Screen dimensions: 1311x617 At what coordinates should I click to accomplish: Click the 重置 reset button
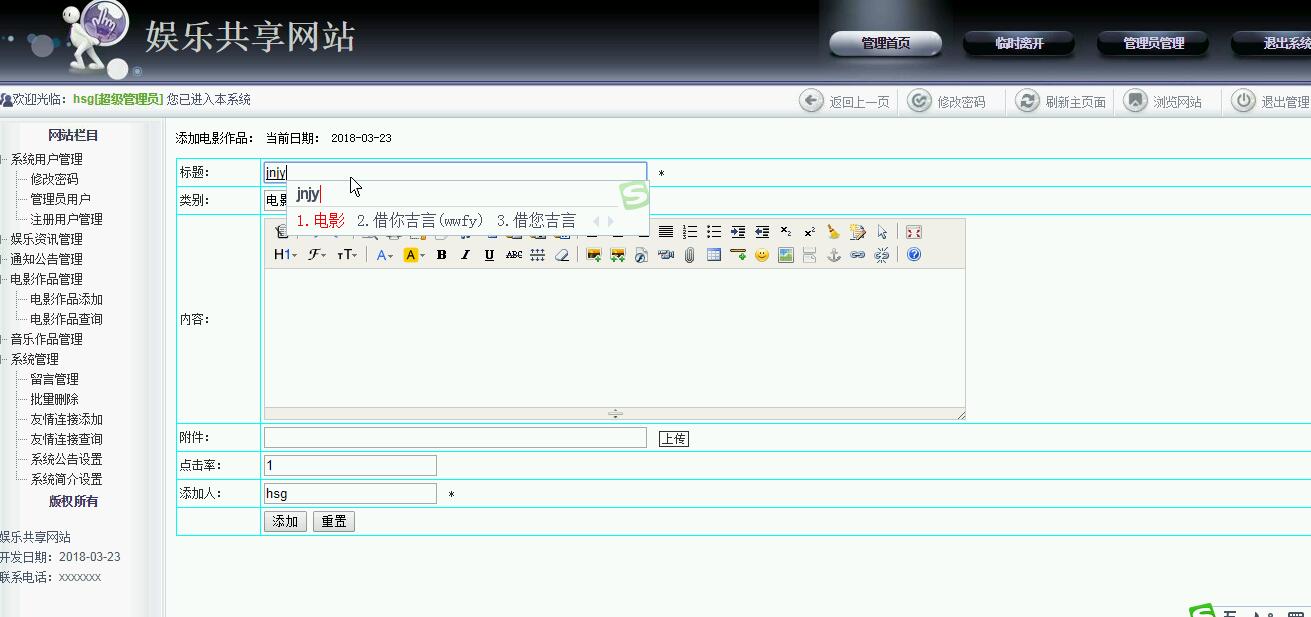(334, 521)
